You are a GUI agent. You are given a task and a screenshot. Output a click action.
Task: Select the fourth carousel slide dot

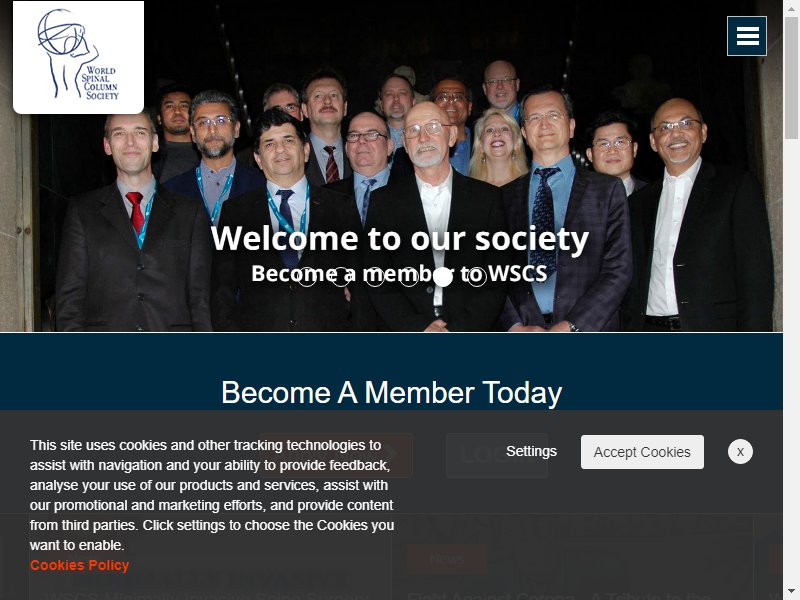pyautogui.click(x=409, y=277)
